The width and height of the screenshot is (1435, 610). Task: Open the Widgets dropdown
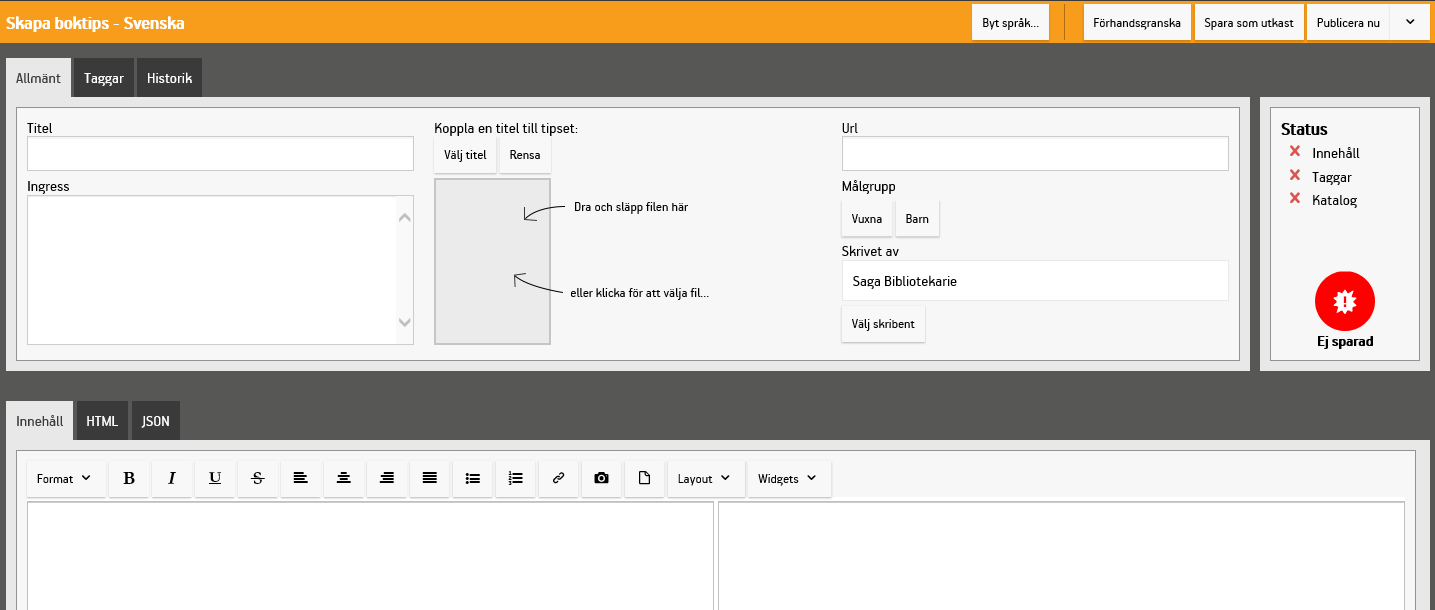(789, 479)
